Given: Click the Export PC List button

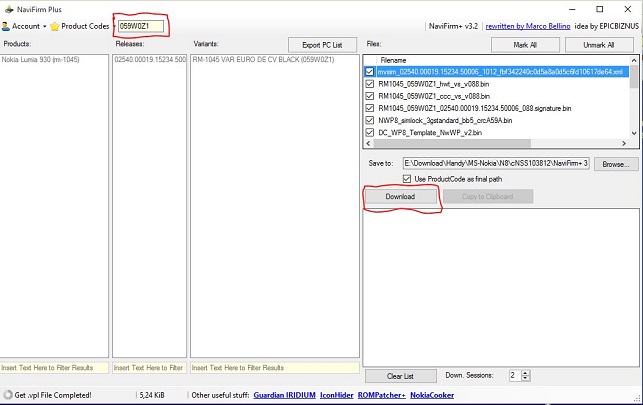Looking at the screenshot, I should 322,45.
